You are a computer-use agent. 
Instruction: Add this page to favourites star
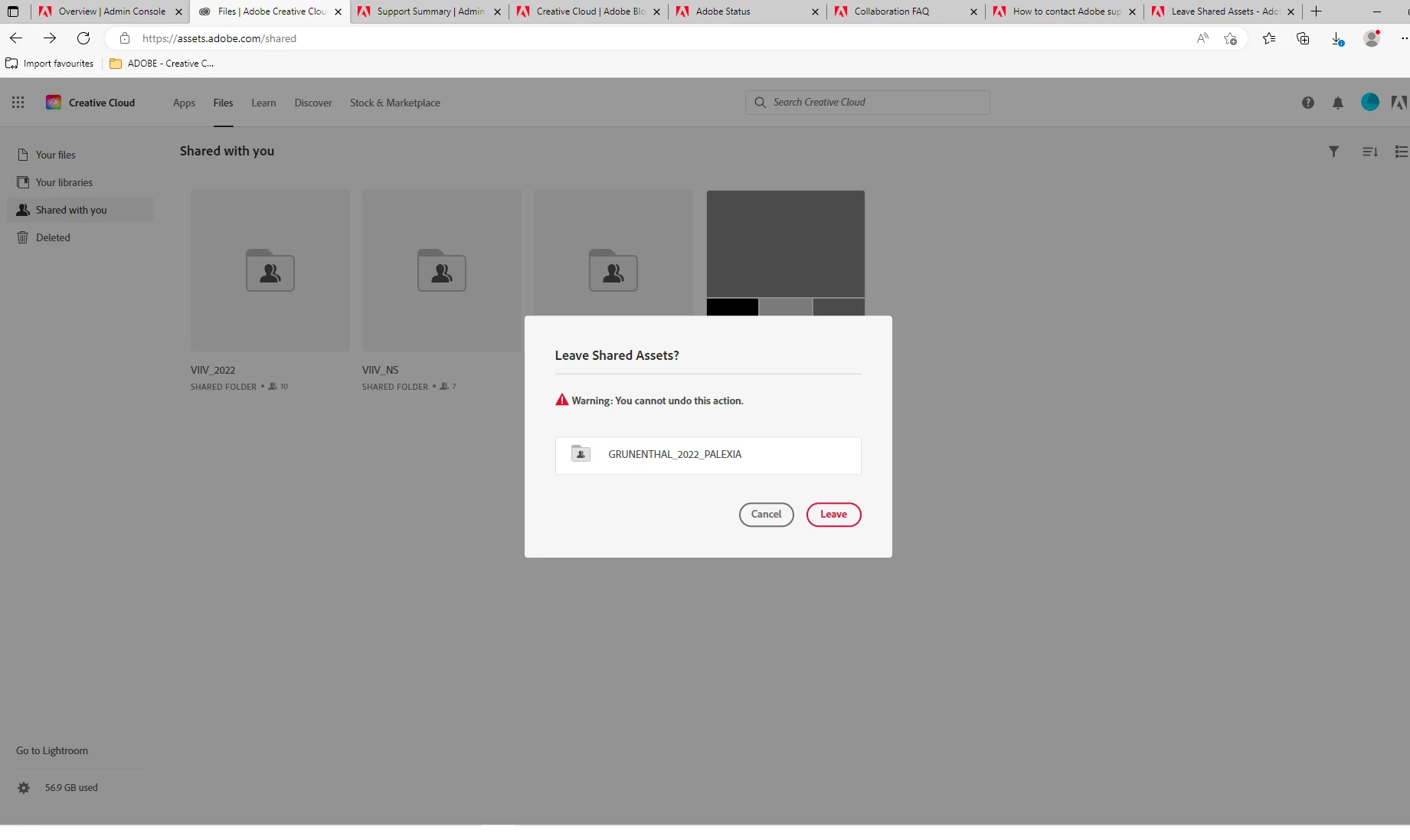pos(1231,38)
